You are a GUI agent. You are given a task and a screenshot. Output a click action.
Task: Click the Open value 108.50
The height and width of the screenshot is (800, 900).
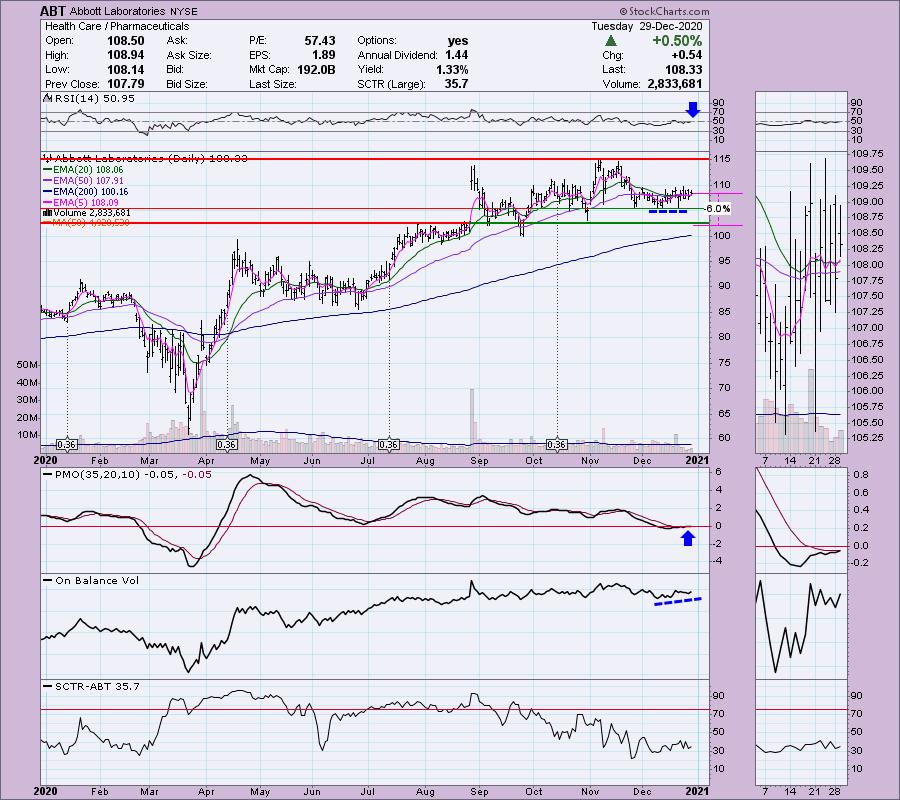[126, 41]
